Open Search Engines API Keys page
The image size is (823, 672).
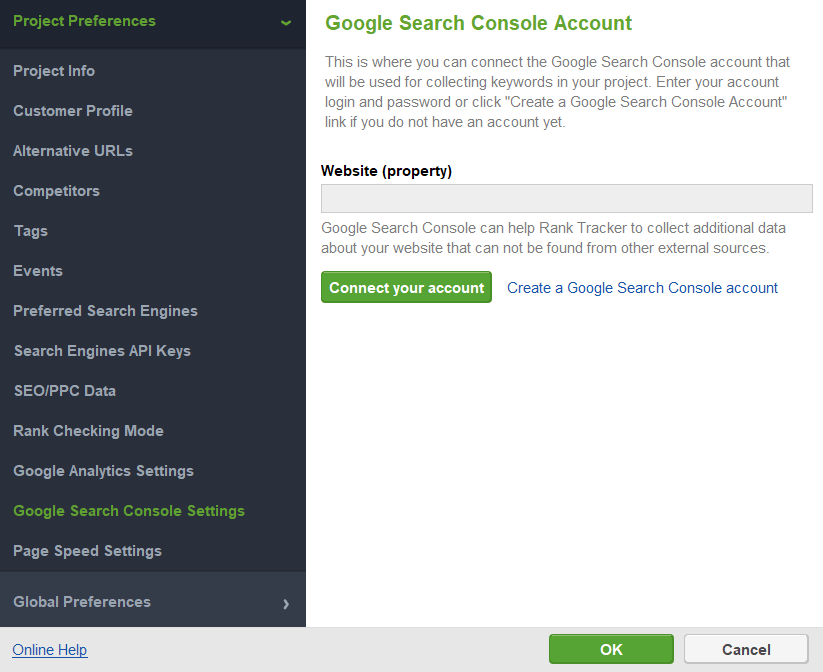pyautogui.click(x=102, y=351)
